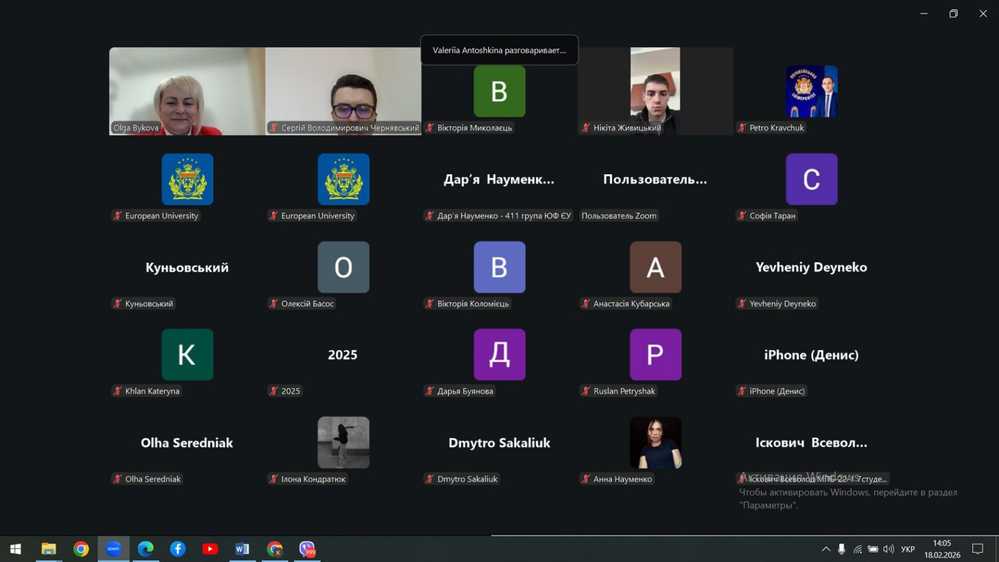Image resolution: width=999 pixels, height=562 pixels.
Task: Select the large 'Куньовський' tile name
Action: tap(187, 268)
